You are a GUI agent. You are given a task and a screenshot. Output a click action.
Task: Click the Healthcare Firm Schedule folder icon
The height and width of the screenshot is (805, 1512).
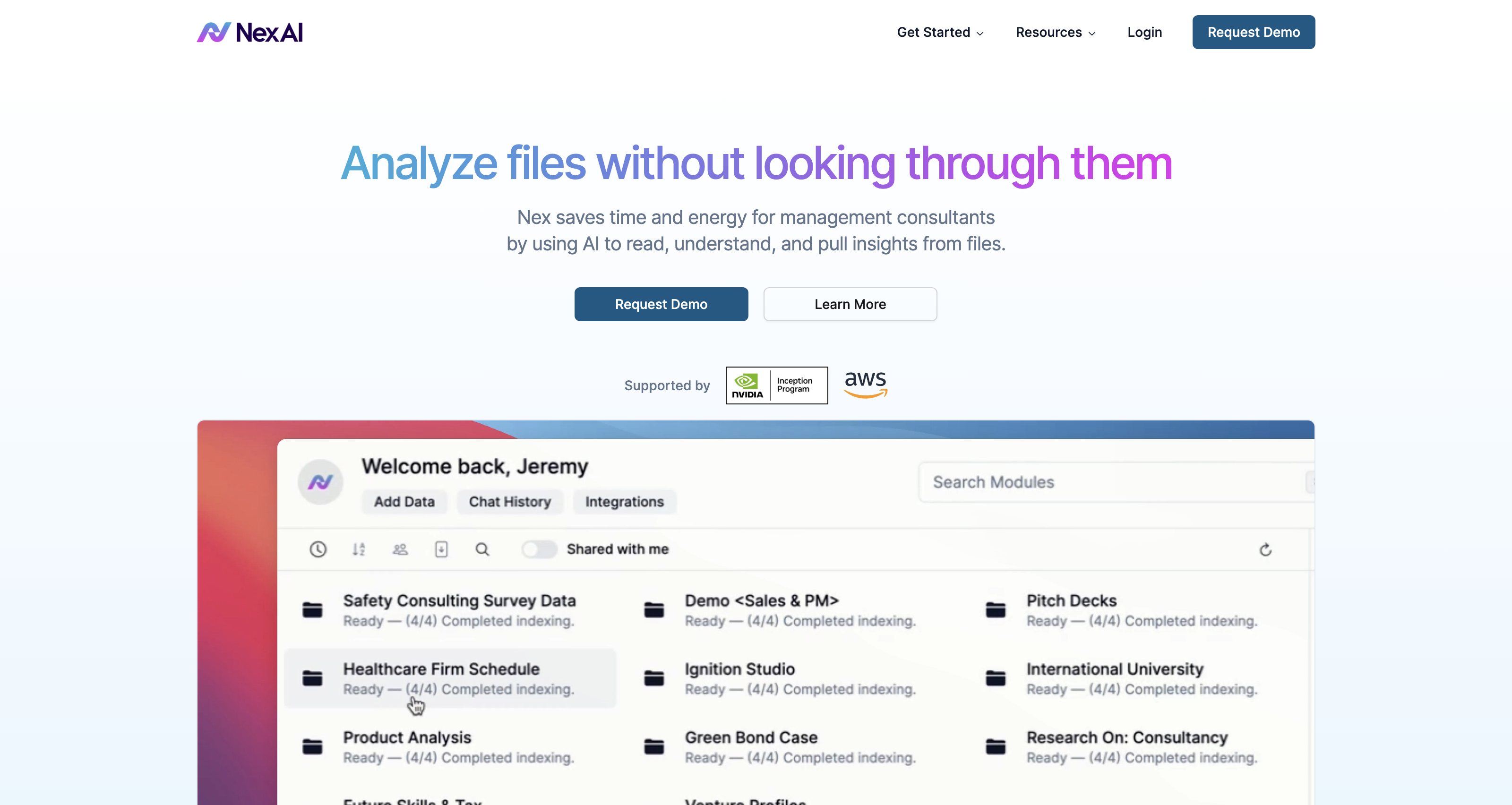pos(312,678)
